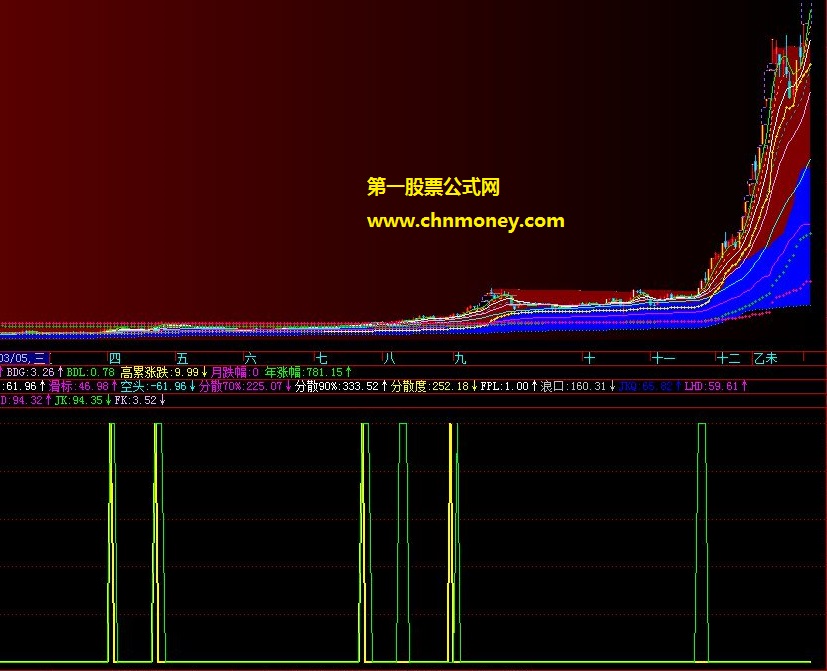Screen dimensions: 827x671
Task: Click the 乙未 year marker
Action: pos(766,359)
